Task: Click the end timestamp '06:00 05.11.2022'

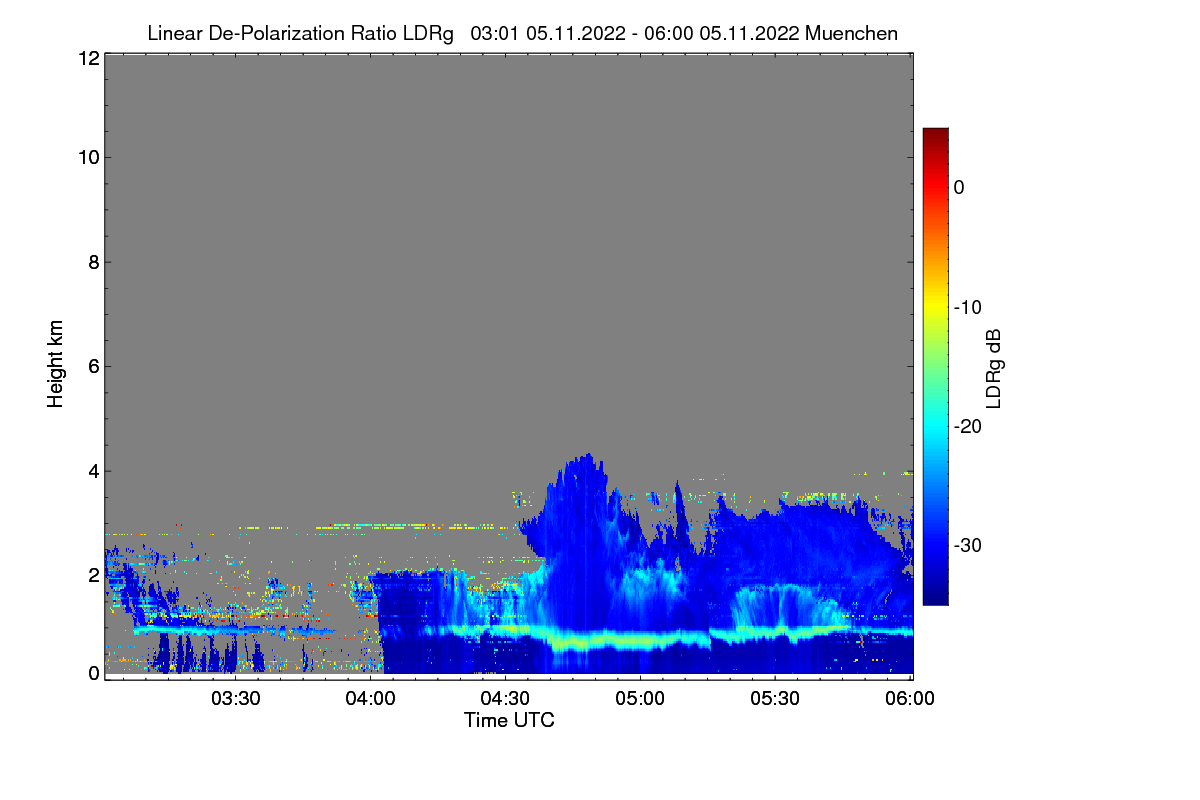Action: (x=720, y=33)
